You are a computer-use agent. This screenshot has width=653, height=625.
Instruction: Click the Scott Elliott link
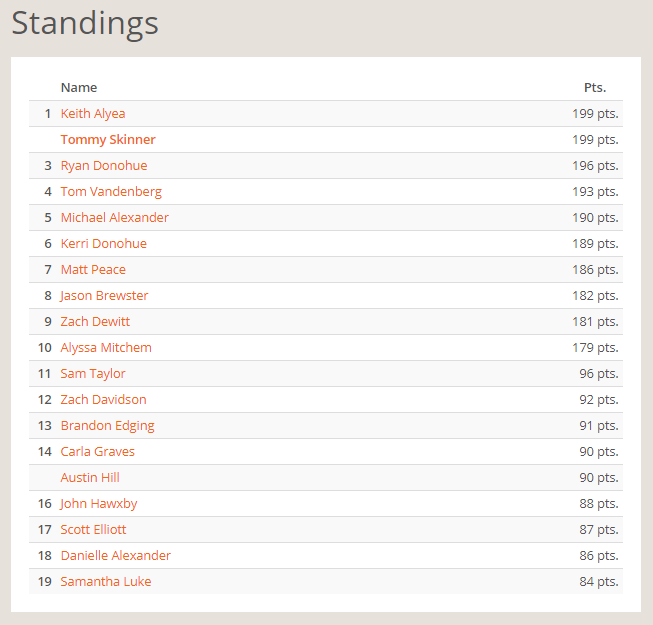(x=94, y=530)
